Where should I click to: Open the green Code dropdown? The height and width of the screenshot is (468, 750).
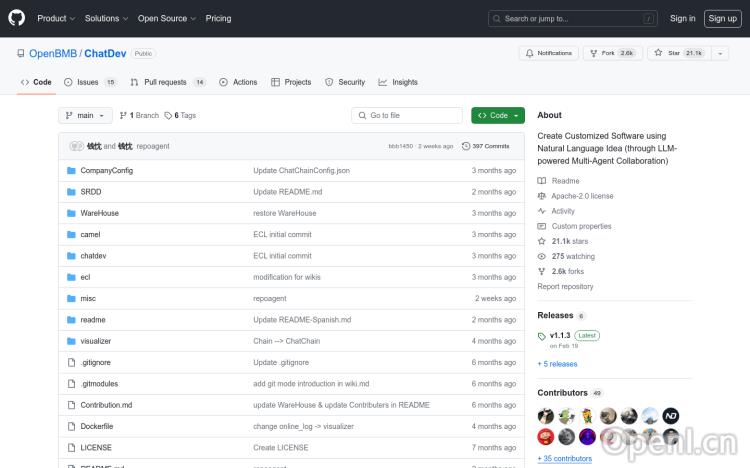[497, 116]
